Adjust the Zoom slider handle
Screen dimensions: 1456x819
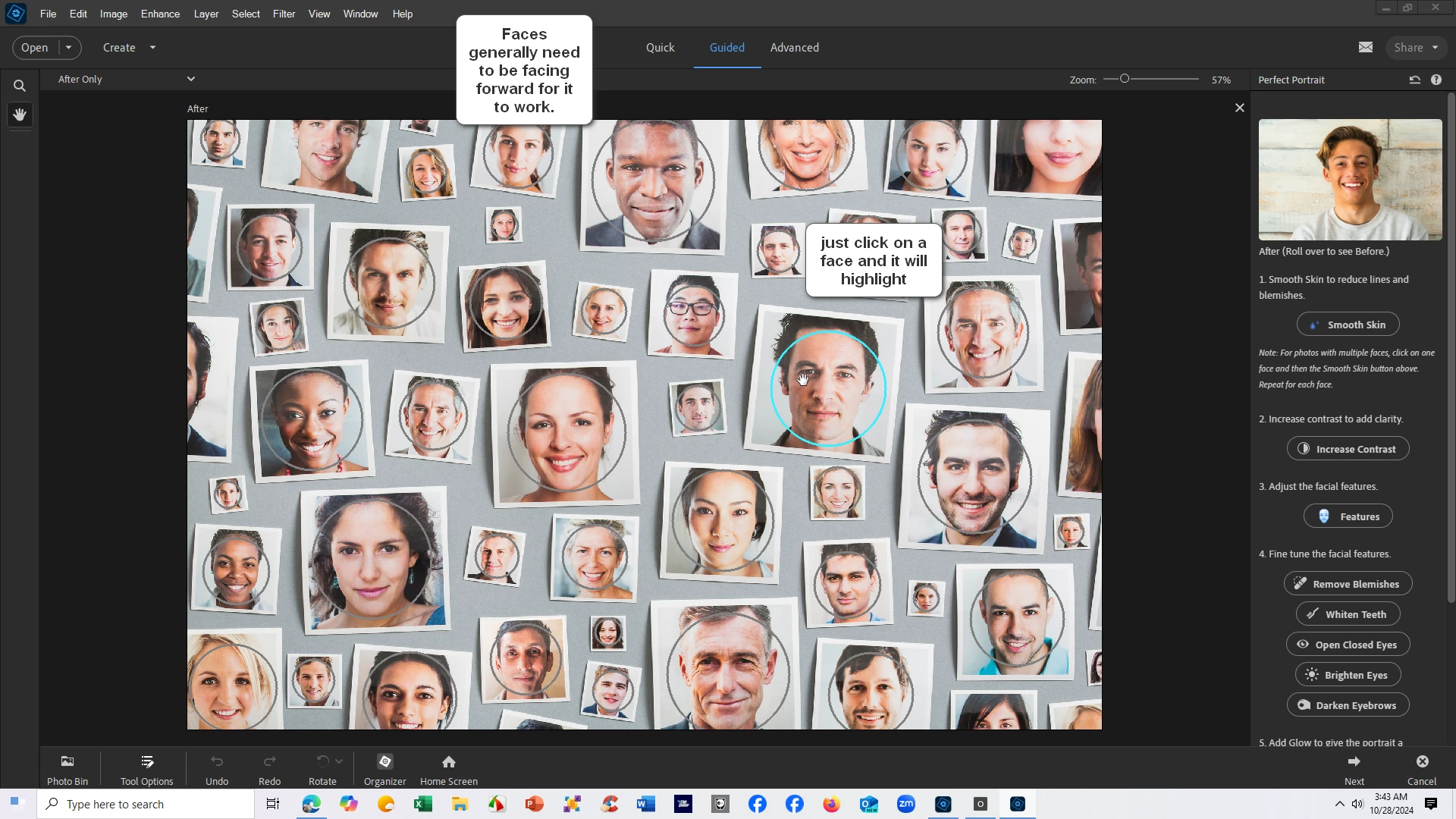[x=1125, y=79]
